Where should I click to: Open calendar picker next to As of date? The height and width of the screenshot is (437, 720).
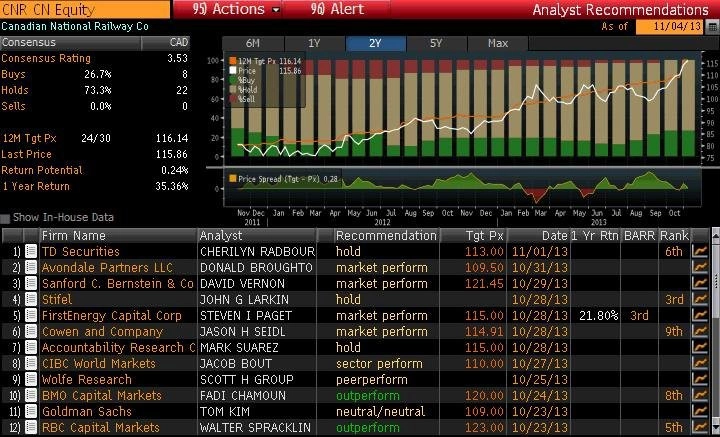[712, 27]
